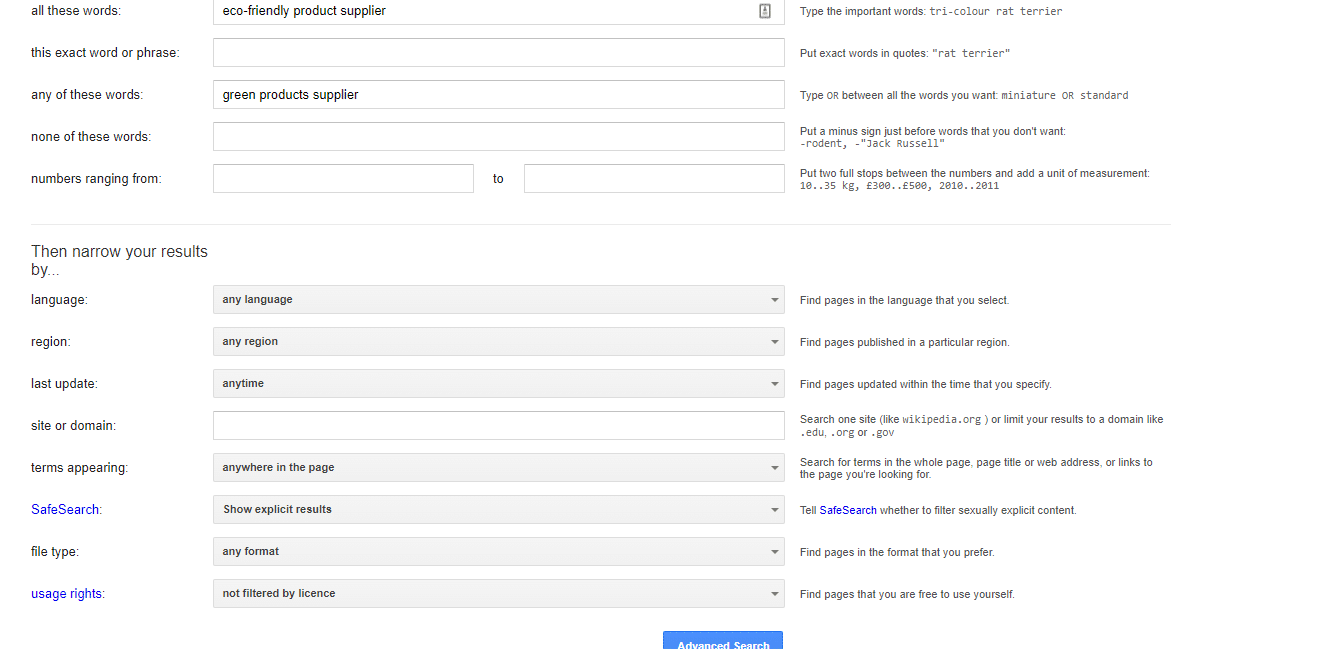Click the SafeSearch link in the description text

(848, 510)
